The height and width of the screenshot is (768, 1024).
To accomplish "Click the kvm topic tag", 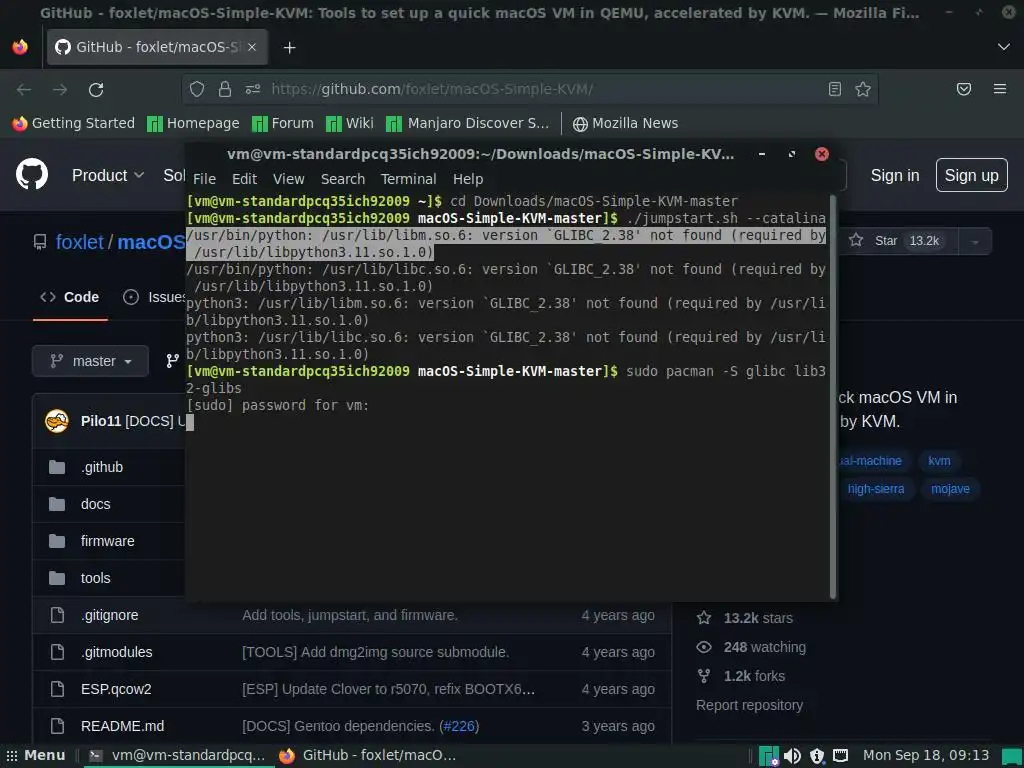I will coord(939,461).
